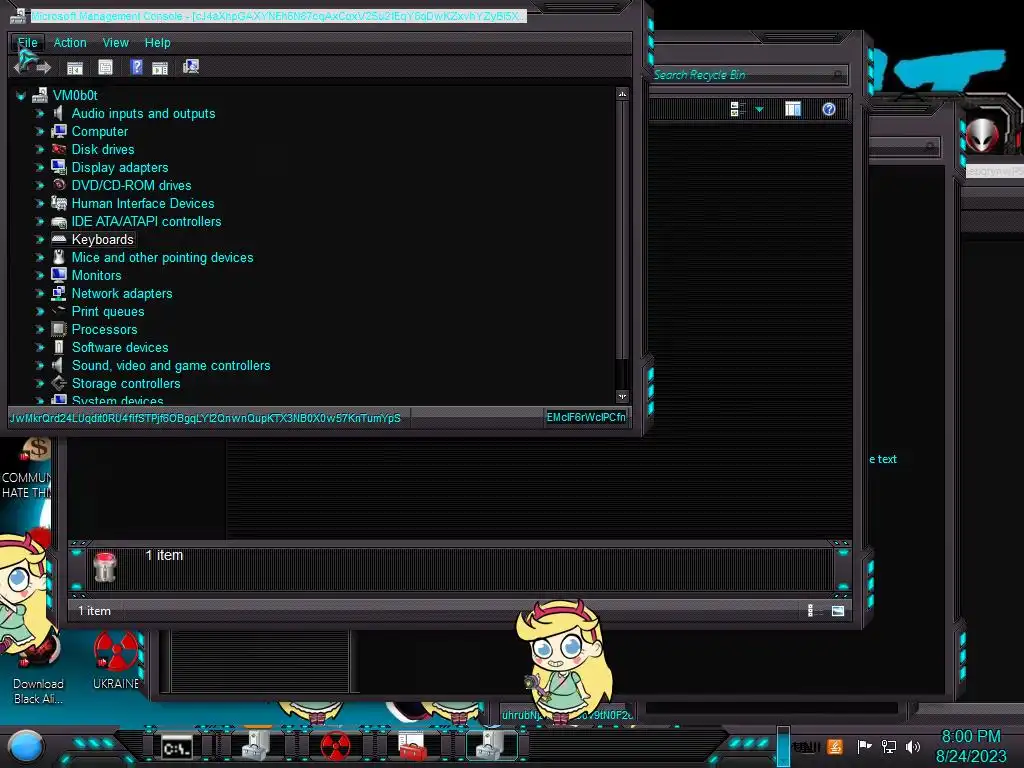Click the active Management Console taskbar button
The width and height of the screenshot is (1024, 768).
coord(492,746)
